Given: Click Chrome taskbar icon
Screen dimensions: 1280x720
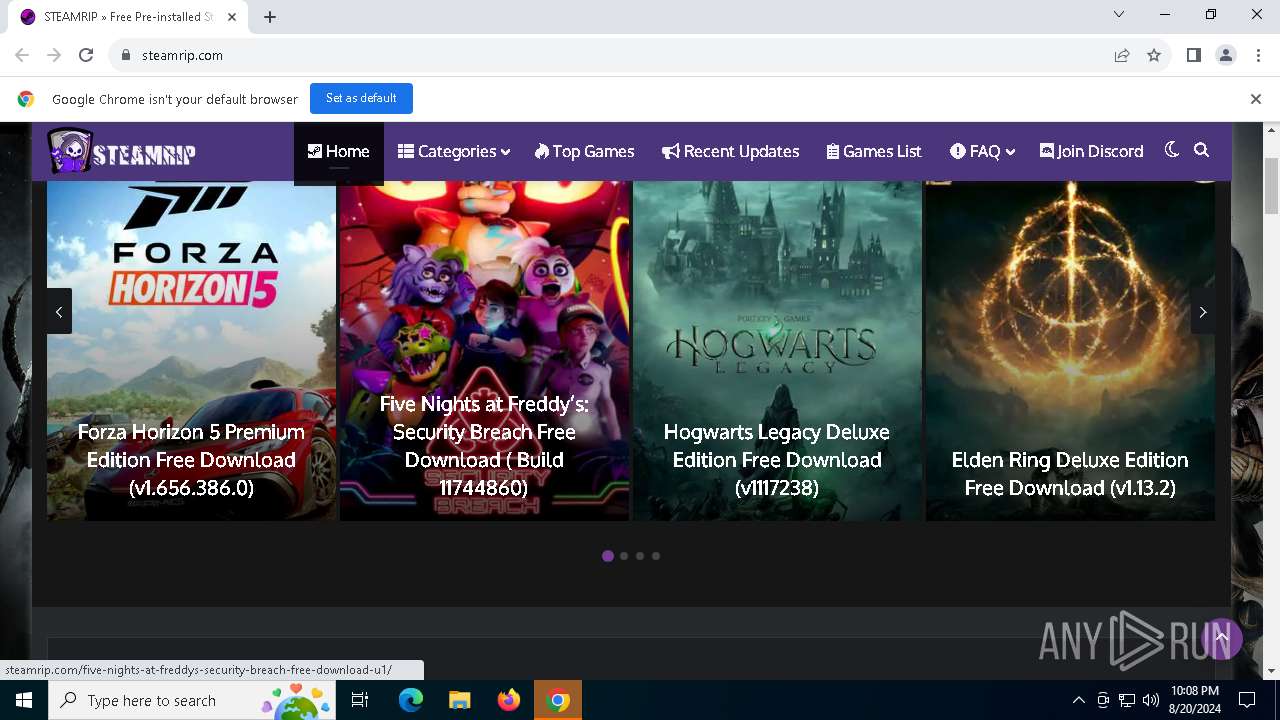Looking at the screenshot, I should pos(559,700).
